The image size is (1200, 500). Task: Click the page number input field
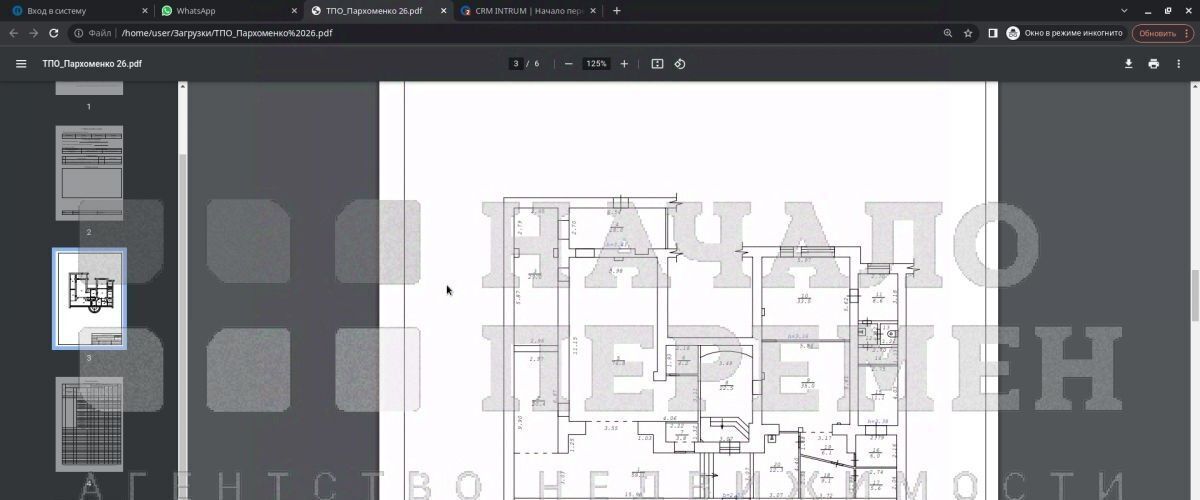pyautogui.click(x=516, y=63)
